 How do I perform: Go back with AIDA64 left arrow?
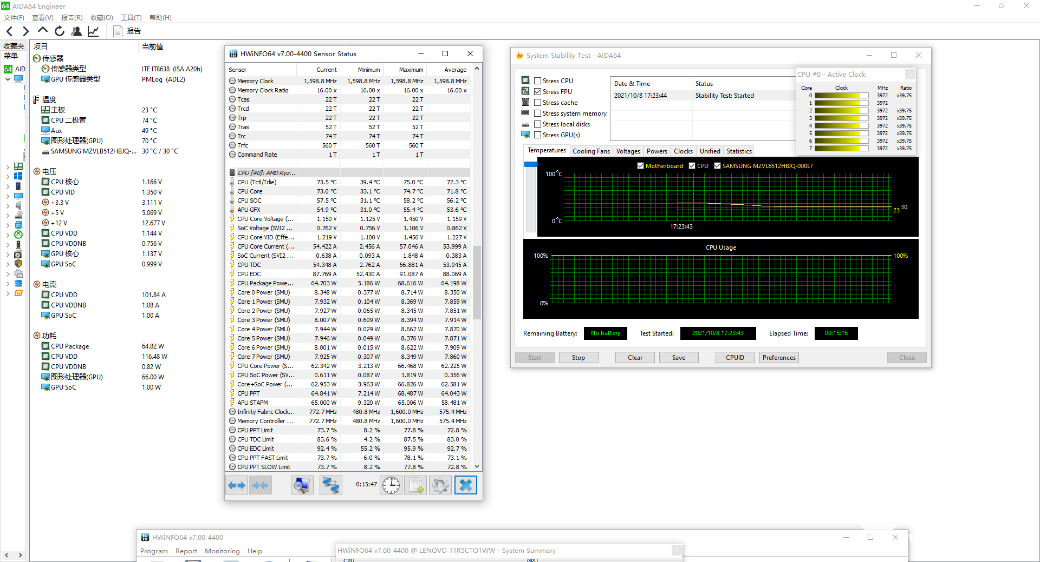click(9, 31)
